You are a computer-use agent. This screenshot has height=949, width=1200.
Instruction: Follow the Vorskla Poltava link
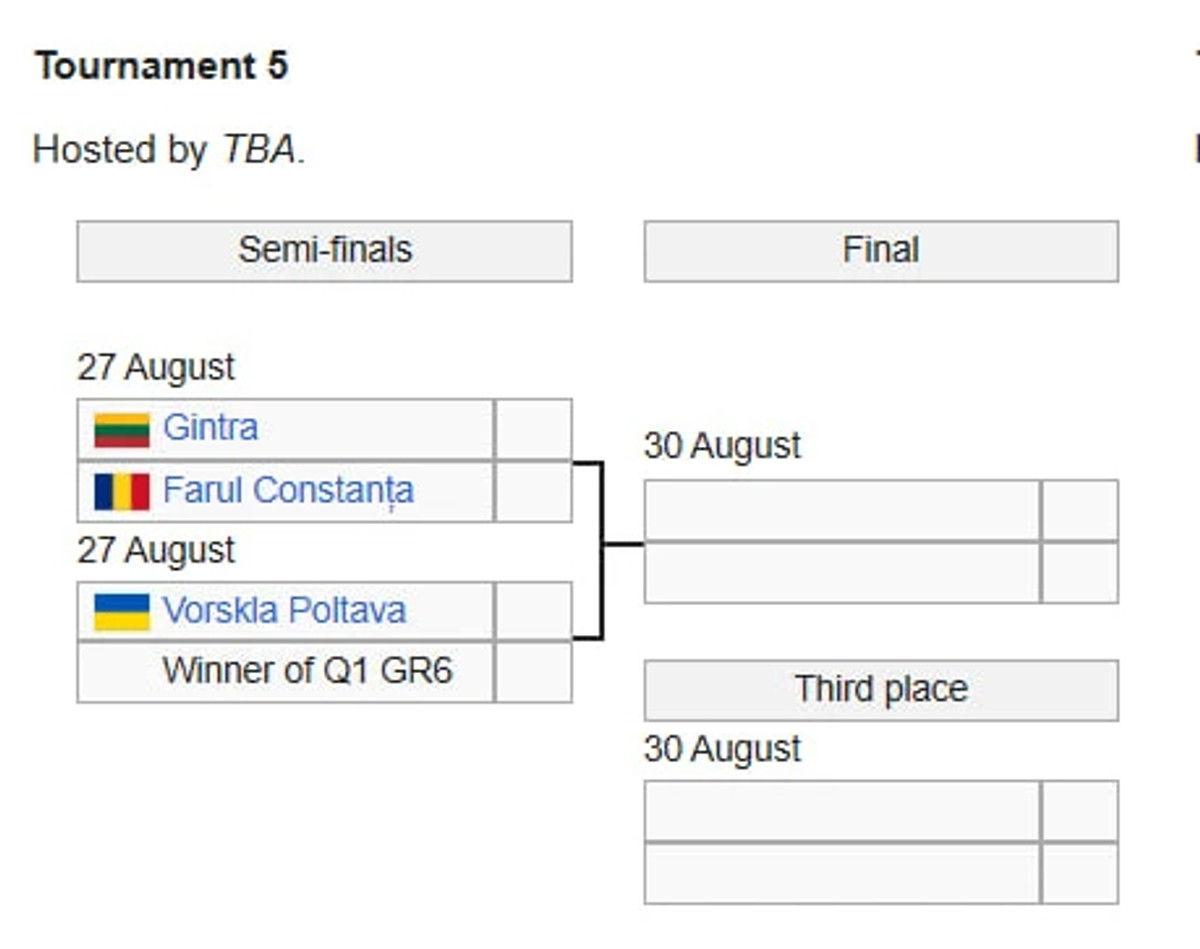284,610
